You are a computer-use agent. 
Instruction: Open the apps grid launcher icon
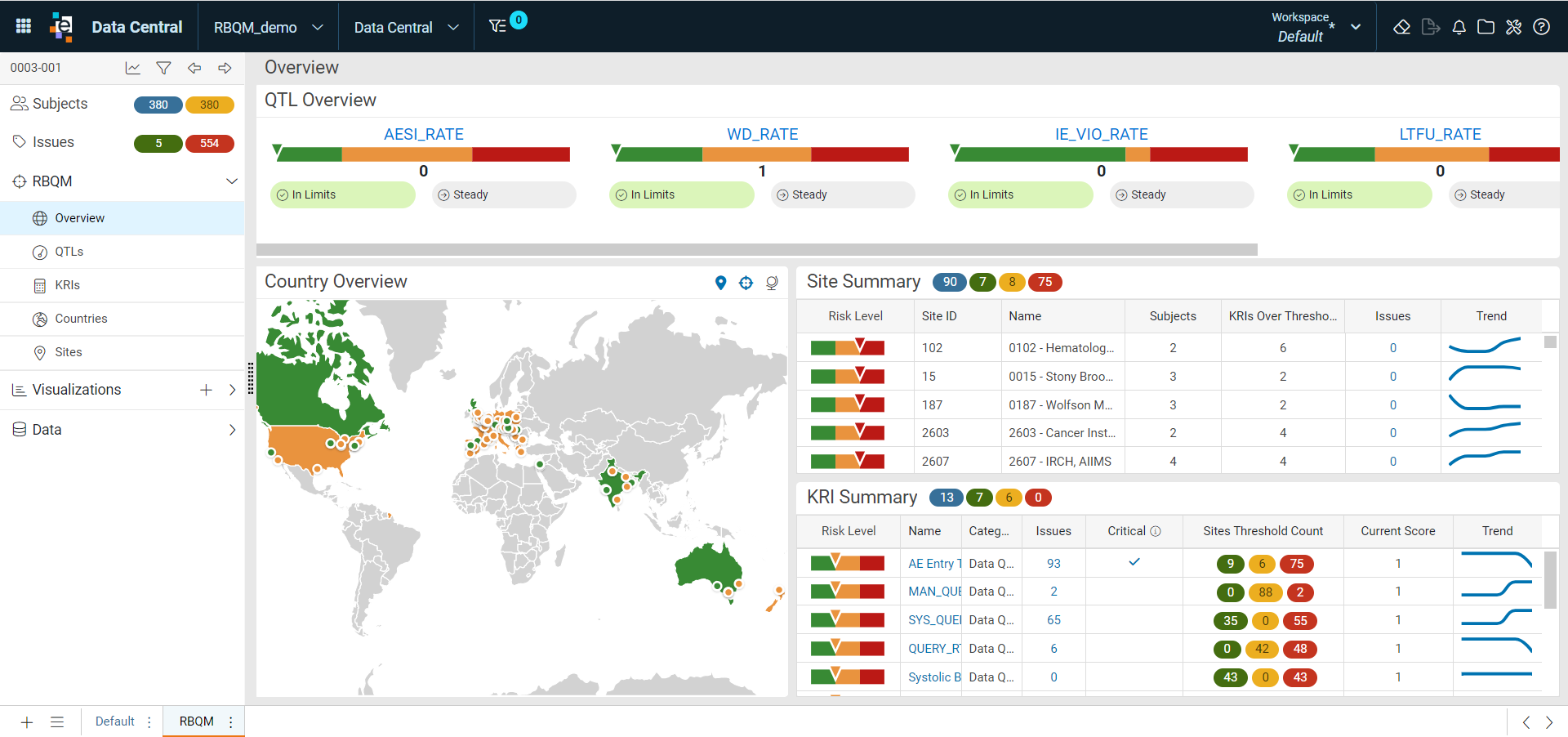pyautogui.click(x=24, y=26)
